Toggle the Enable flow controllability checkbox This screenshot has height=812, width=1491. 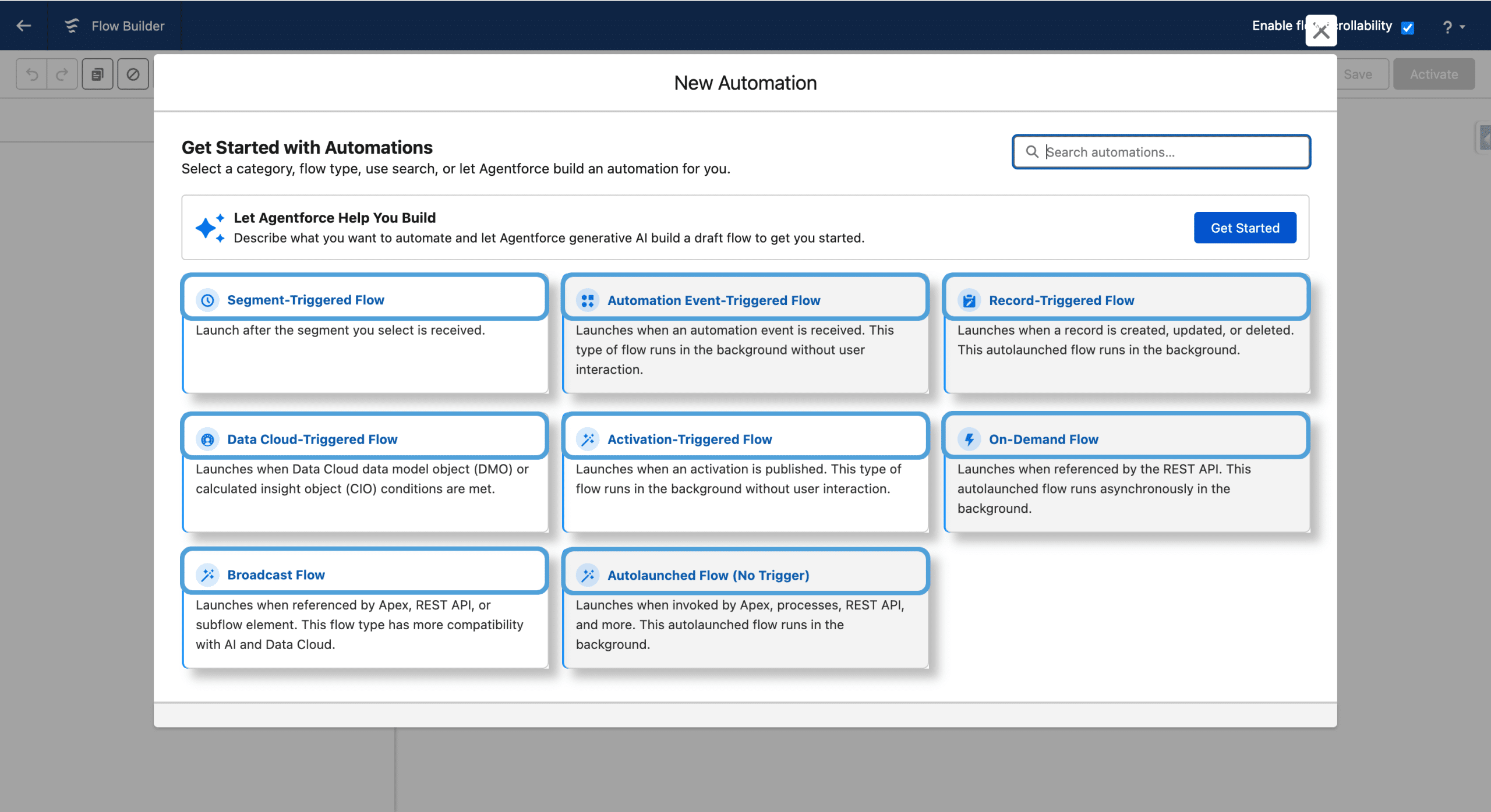click(1408, 27)
